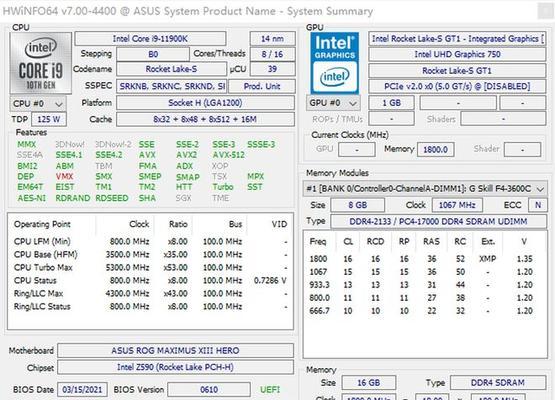This screenshot has width=555, height=400.
Task: Click the CPU LFM (Min) row
Action: click(150, 241)
